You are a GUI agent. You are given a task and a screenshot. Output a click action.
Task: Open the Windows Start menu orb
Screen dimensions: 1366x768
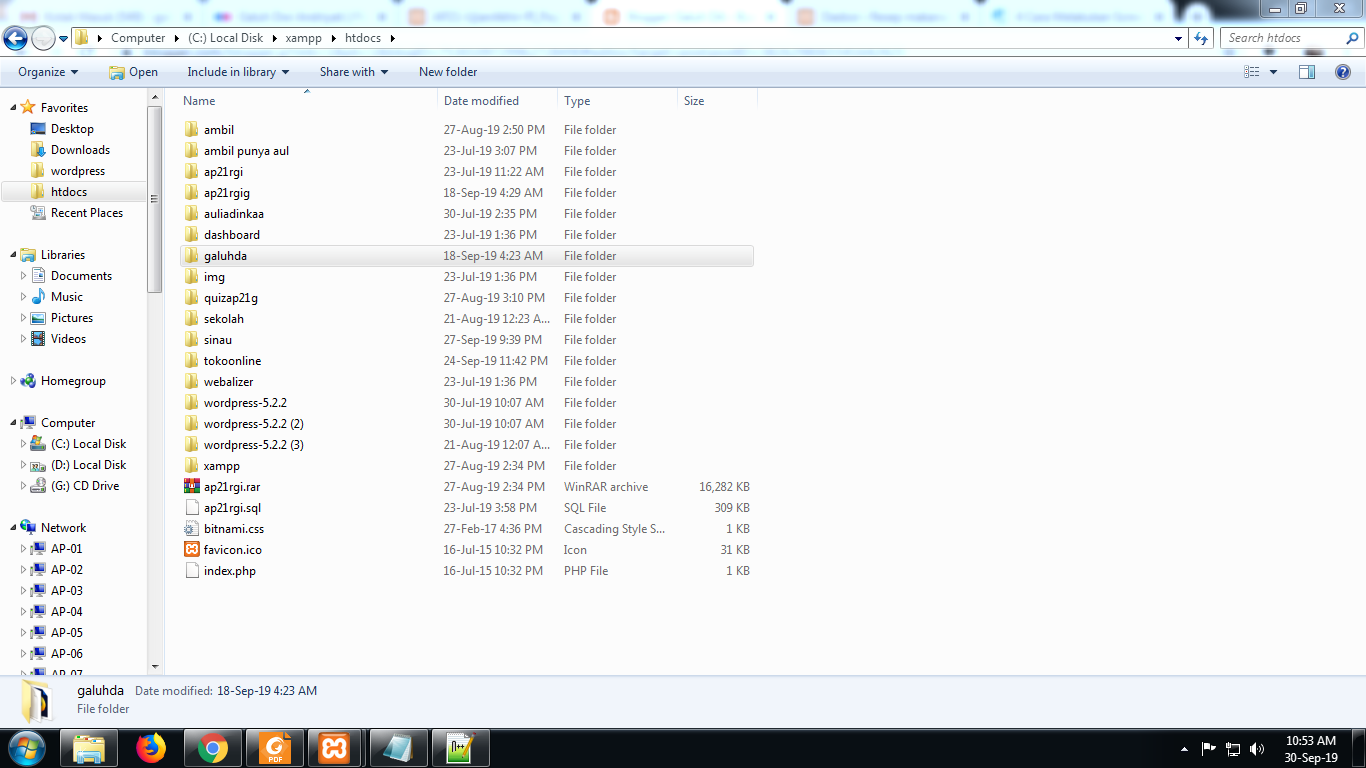click(x=26, y=748)
